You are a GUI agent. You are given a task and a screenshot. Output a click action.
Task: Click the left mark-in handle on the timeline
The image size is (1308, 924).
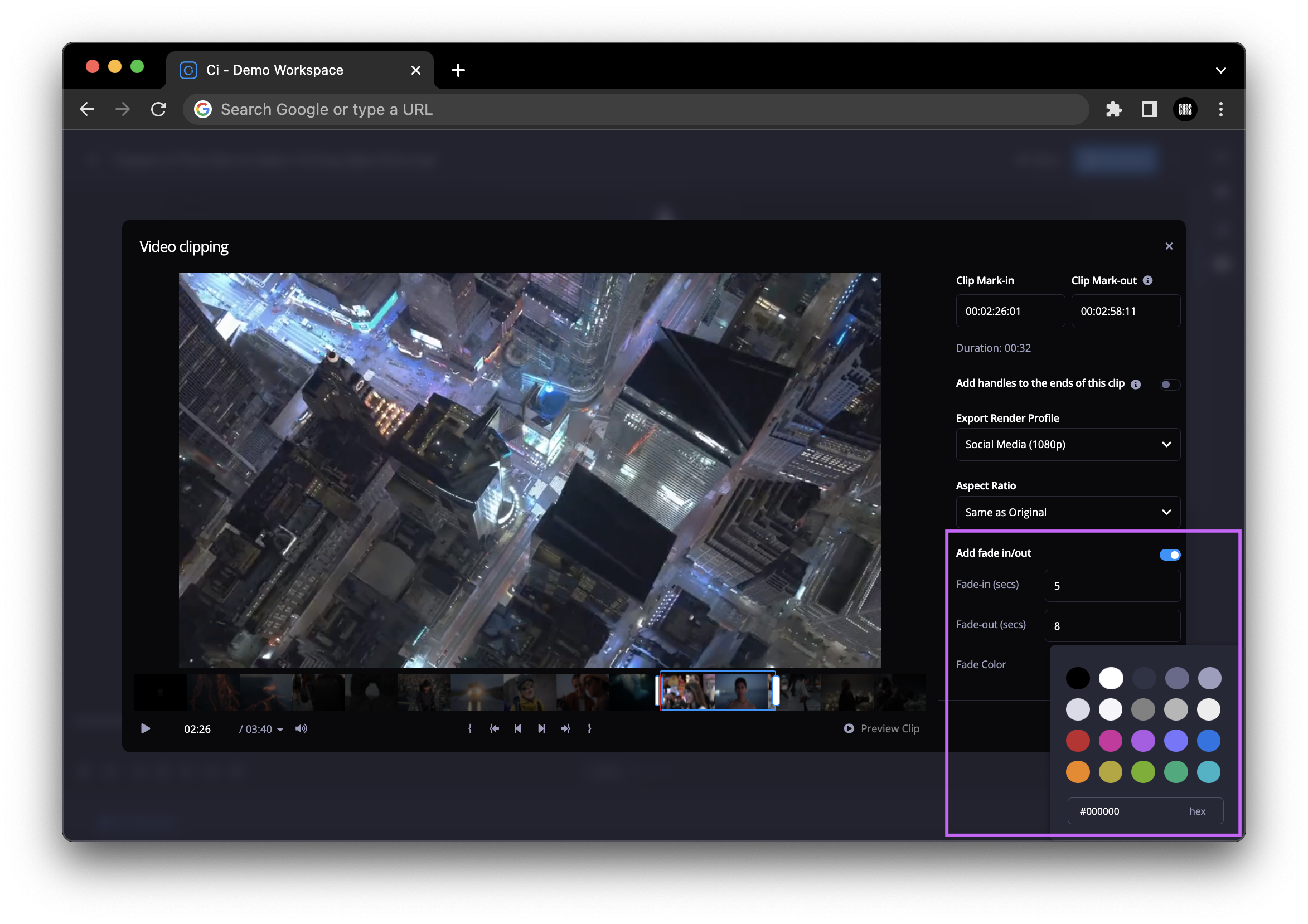point(658,692)
